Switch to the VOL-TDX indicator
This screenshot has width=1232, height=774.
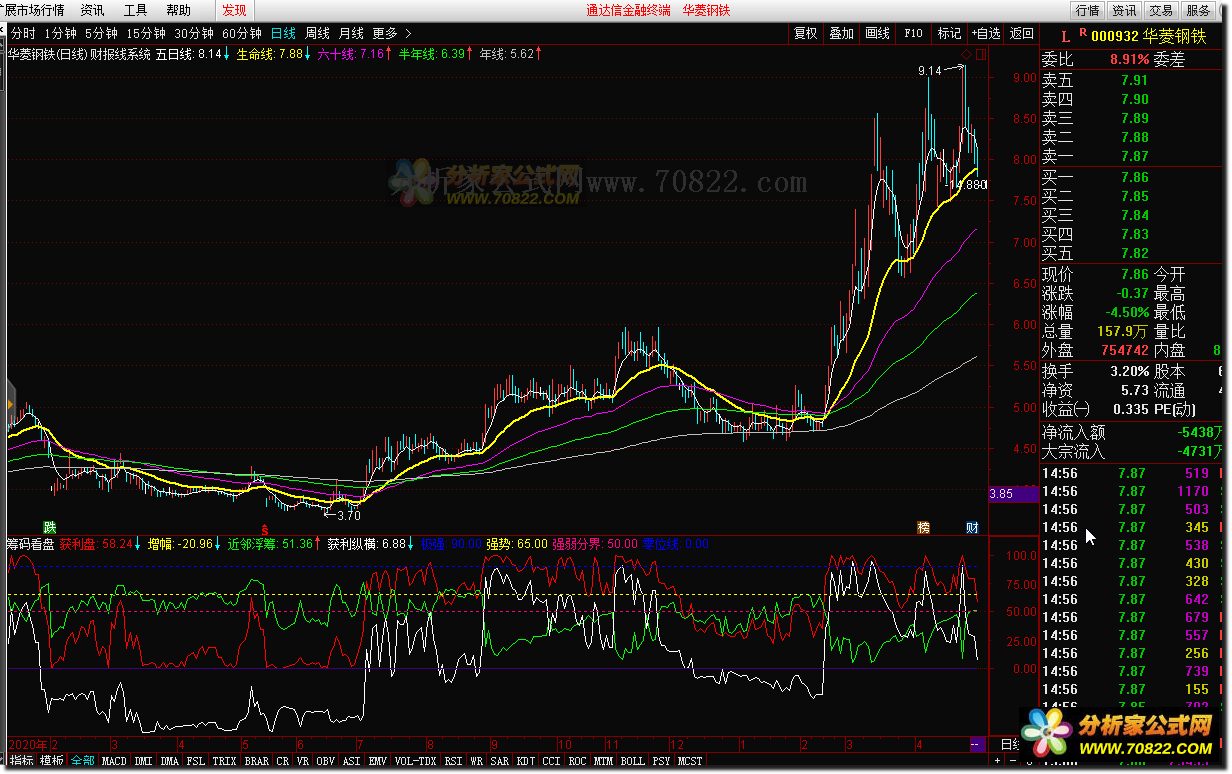click(x=416, y=761)
